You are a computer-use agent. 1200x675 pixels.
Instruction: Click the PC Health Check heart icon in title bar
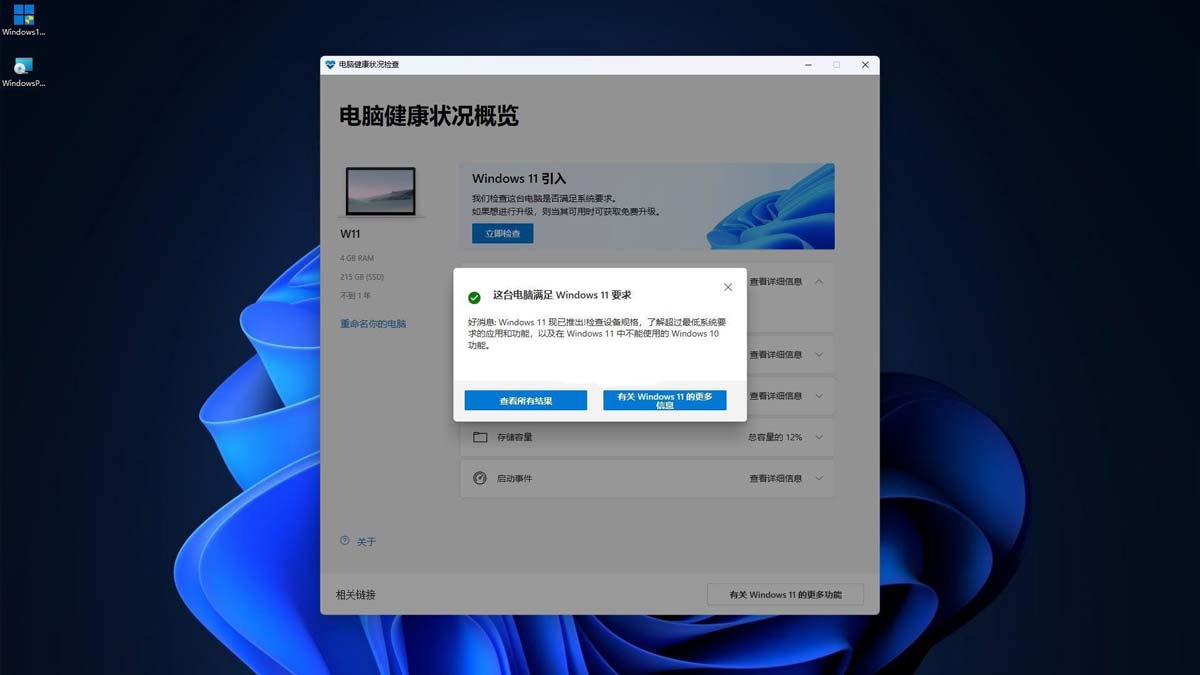coord(330,64)
